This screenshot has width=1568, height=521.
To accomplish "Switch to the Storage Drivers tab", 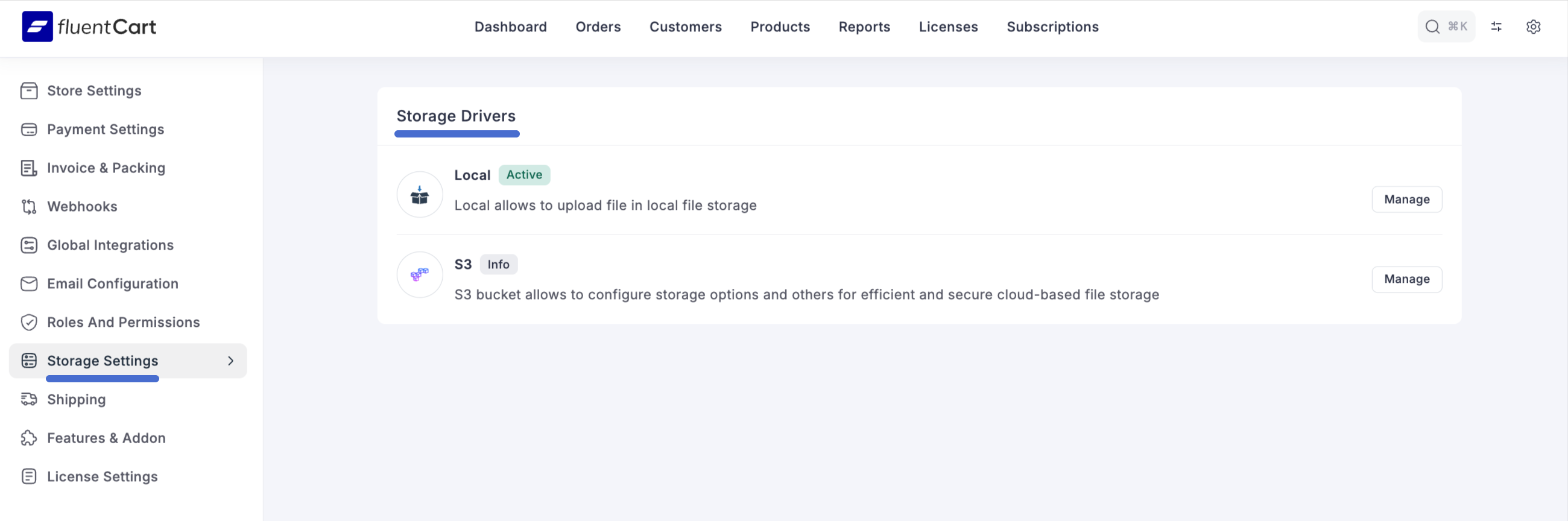I will pos(456,116).
